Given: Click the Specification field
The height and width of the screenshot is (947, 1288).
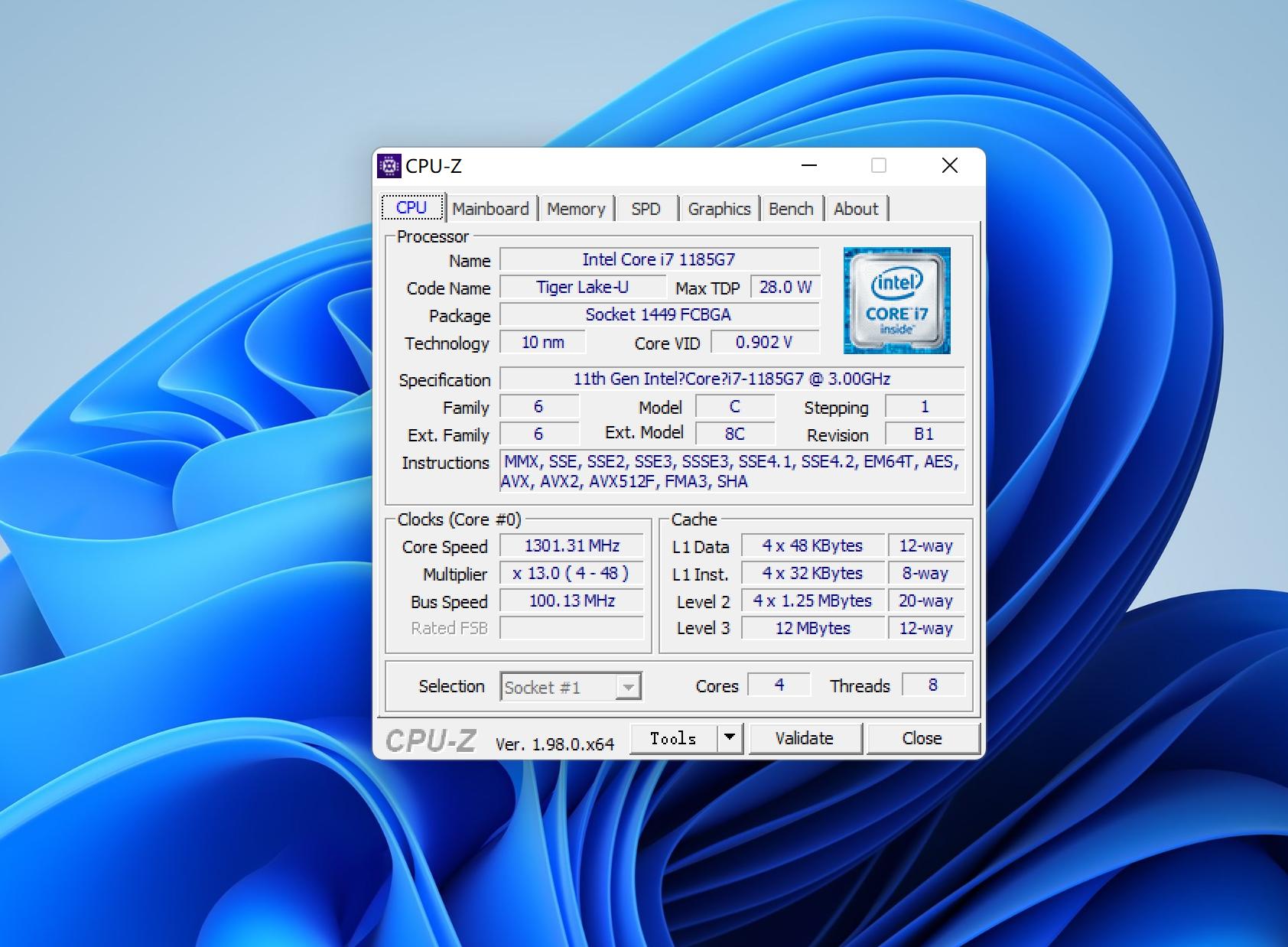Looking at the screenshot, I should coord(731,379).
